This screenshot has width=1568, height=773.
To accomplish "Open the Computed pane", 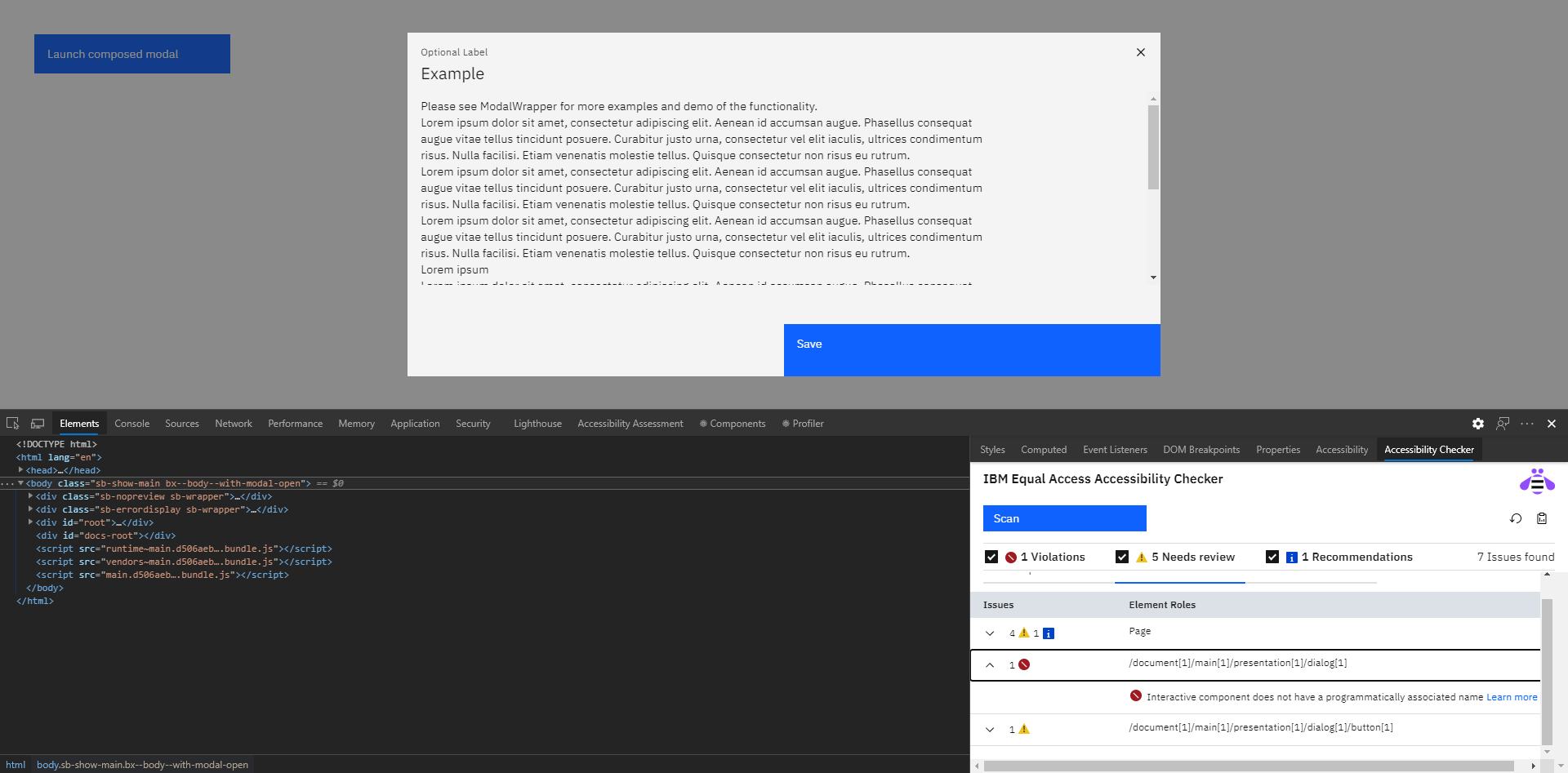I will coord(1044,450).
